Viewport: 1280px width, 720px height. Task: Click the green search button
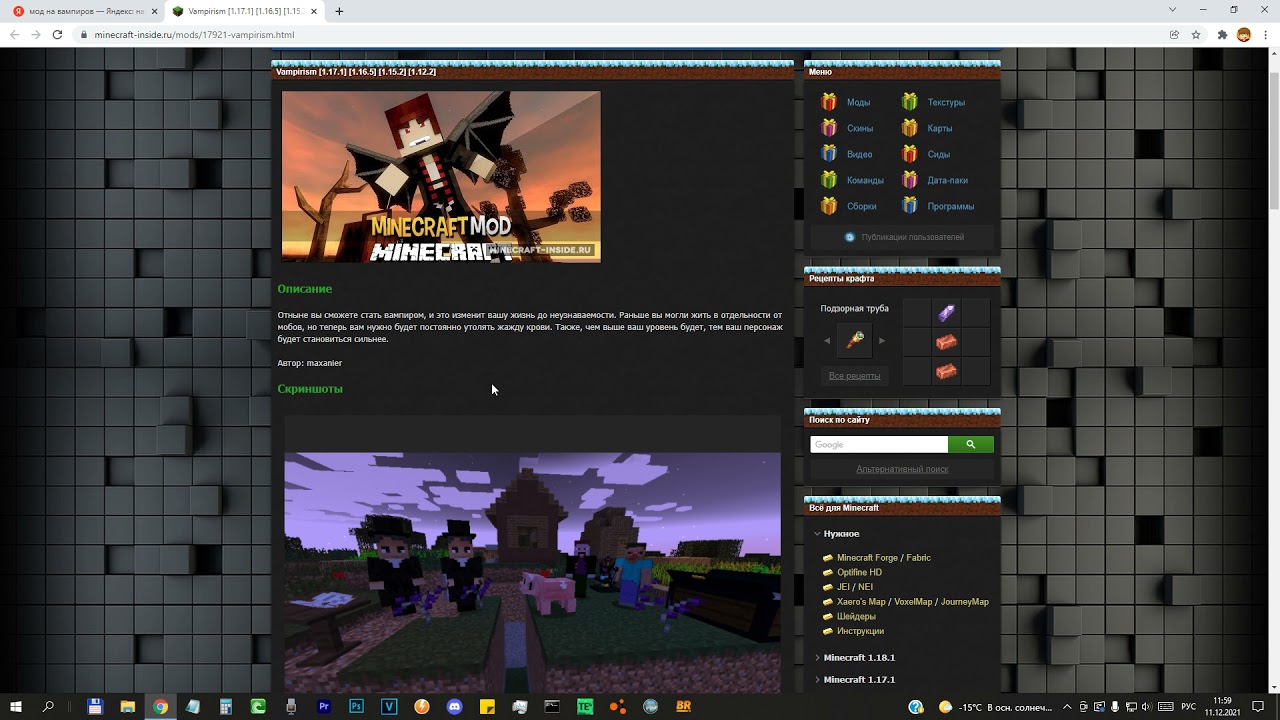(971, 444)
